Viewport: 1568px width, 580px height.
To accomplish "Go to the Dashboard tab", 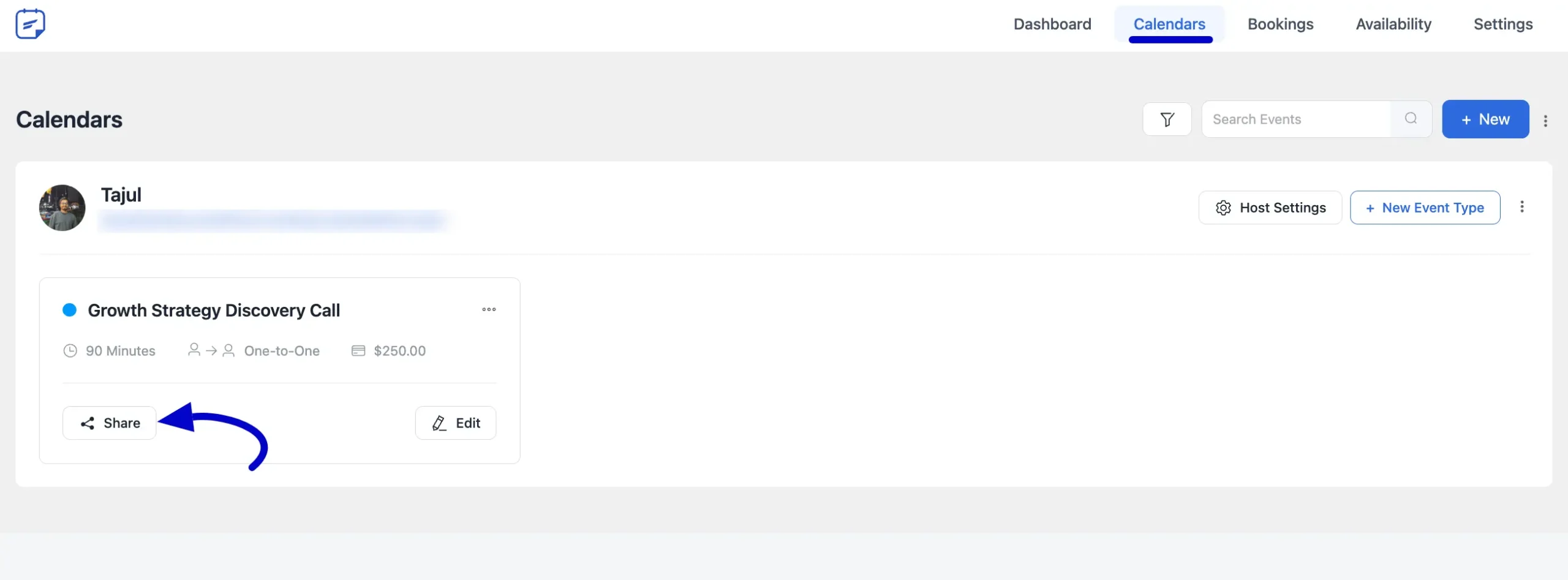I will [1052, 24].
